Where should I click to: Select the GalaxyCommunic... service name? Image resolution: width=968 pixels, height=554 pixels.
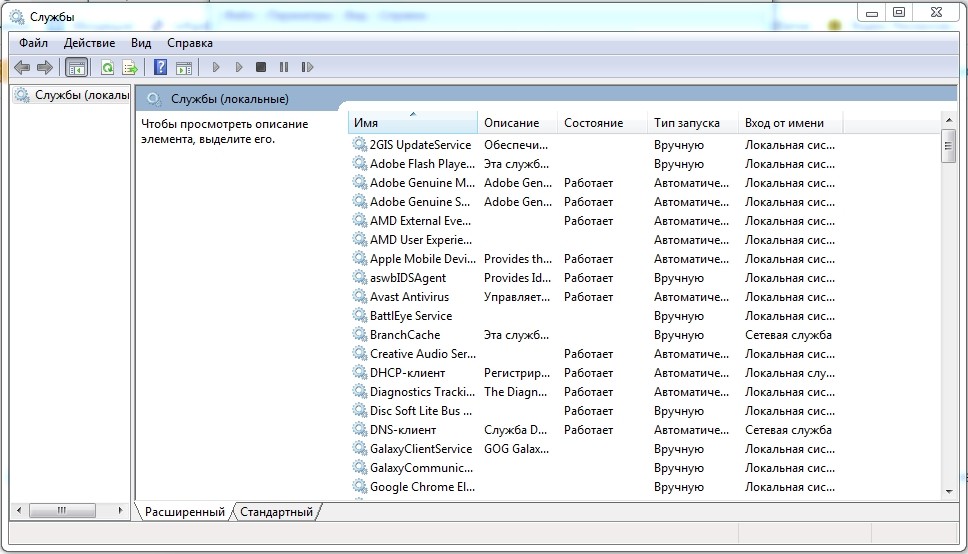click(422, 468)
